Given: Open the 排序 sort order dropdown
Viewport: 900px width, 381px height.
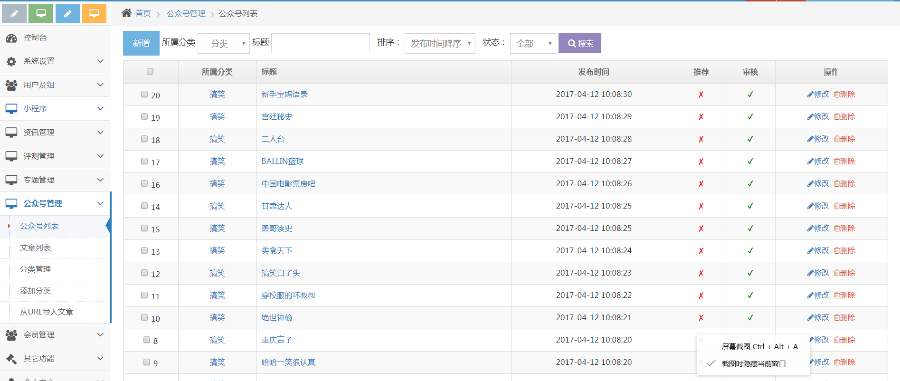Looking at the screenshot, I should pos(440,44).
